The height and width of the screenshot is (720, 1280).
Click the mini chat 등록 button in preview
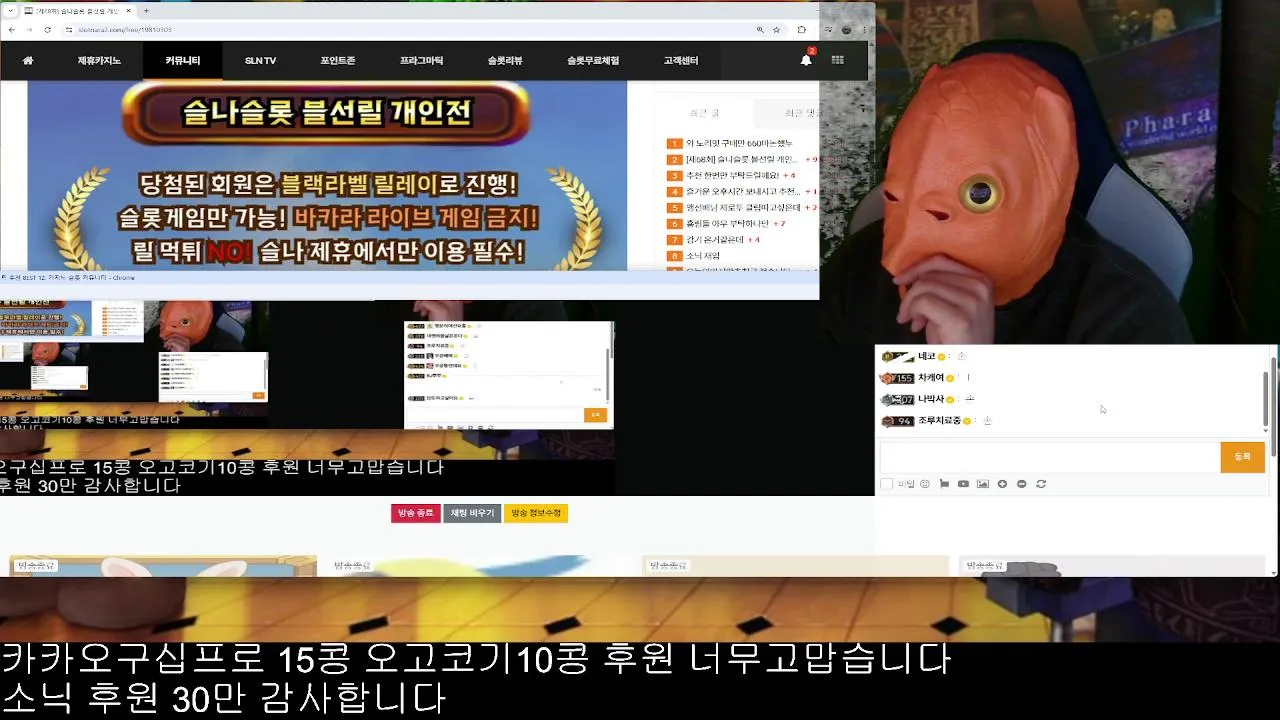point(595,414)
